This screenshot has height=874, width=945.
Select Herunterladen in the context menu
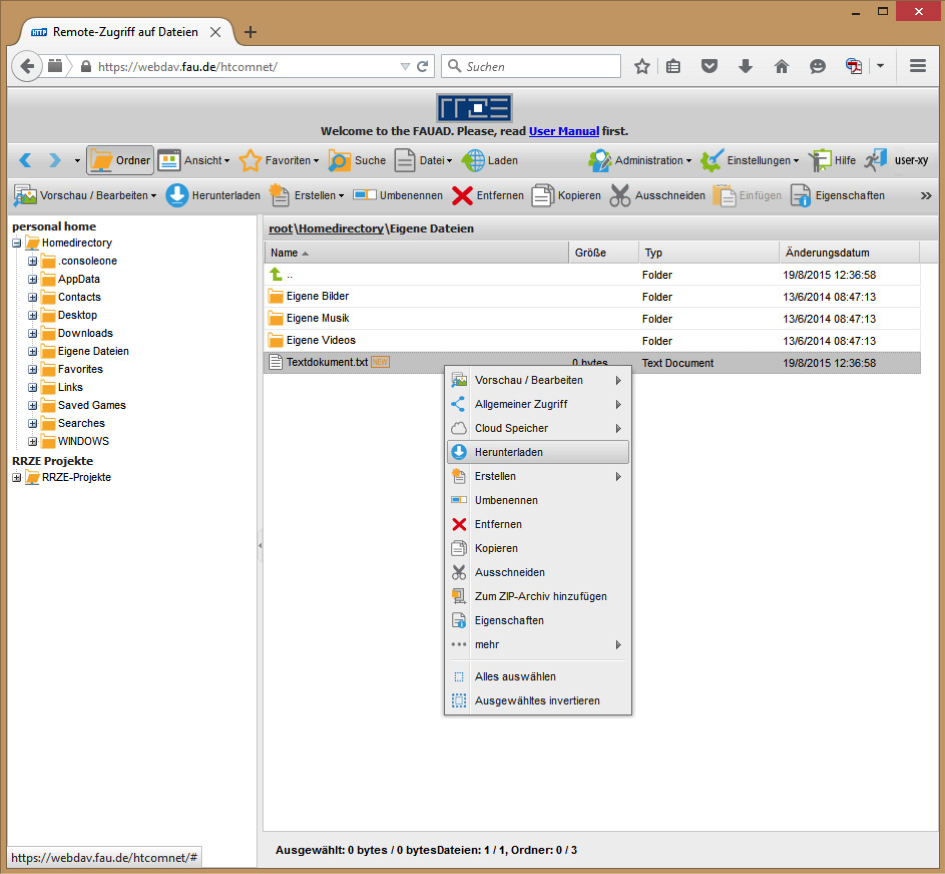pos(508,452)
